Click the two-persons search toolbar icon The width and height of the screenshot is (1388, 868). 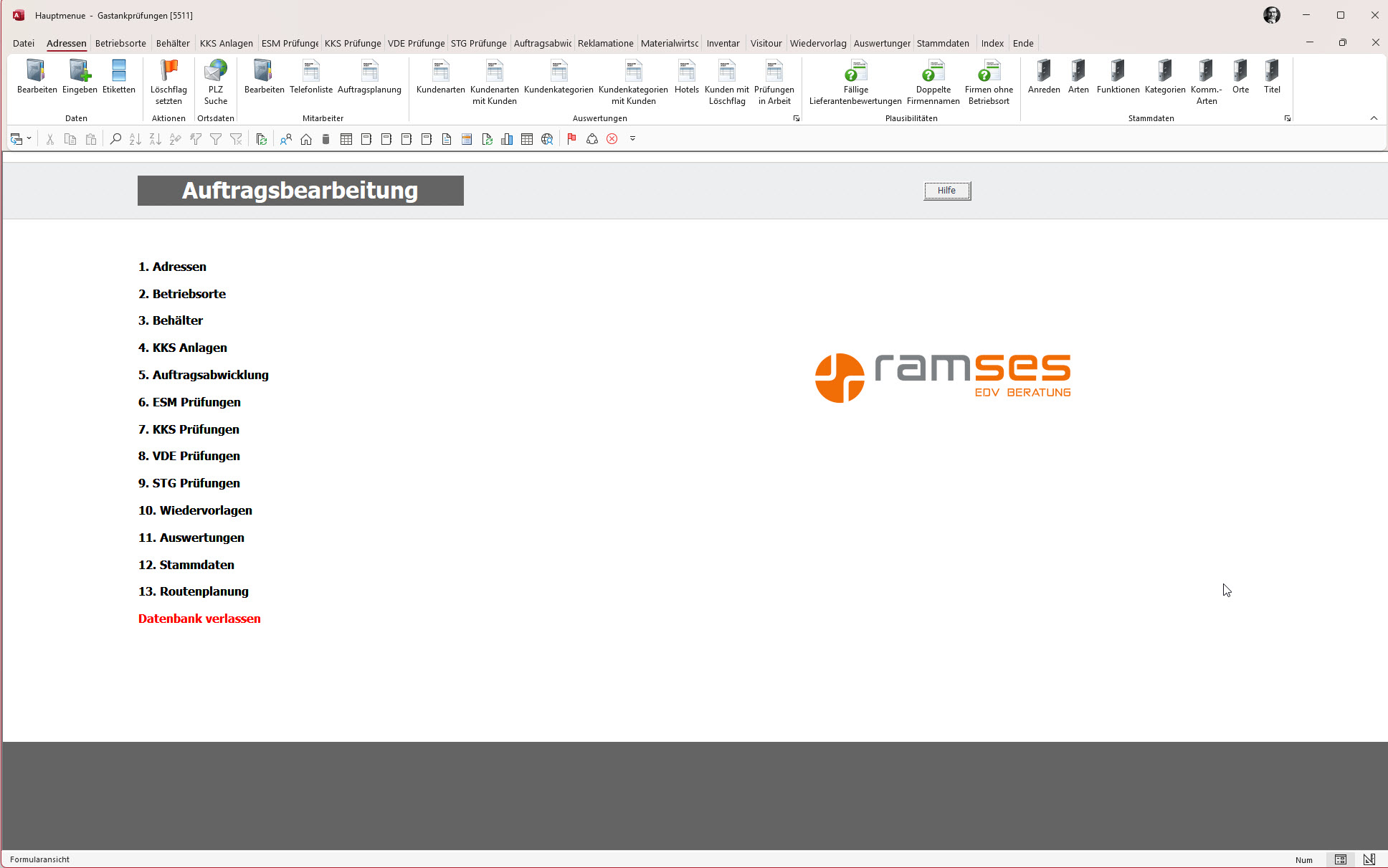pyautogui.click(x=286, y=139)
